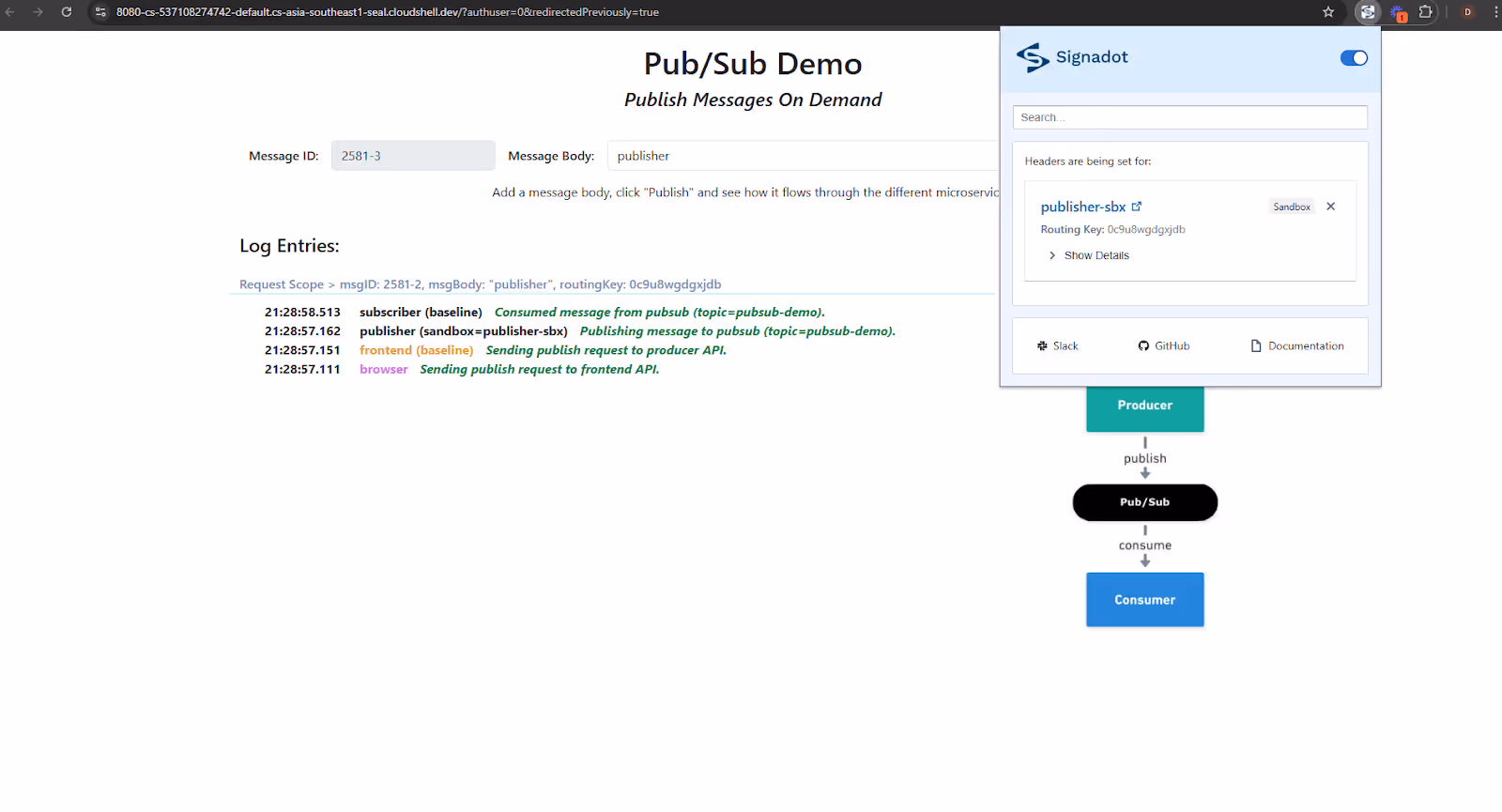Click the Consumer box in the diagram
Viewport: 1502px width, 812px height.
click(x=1145, y=600)
